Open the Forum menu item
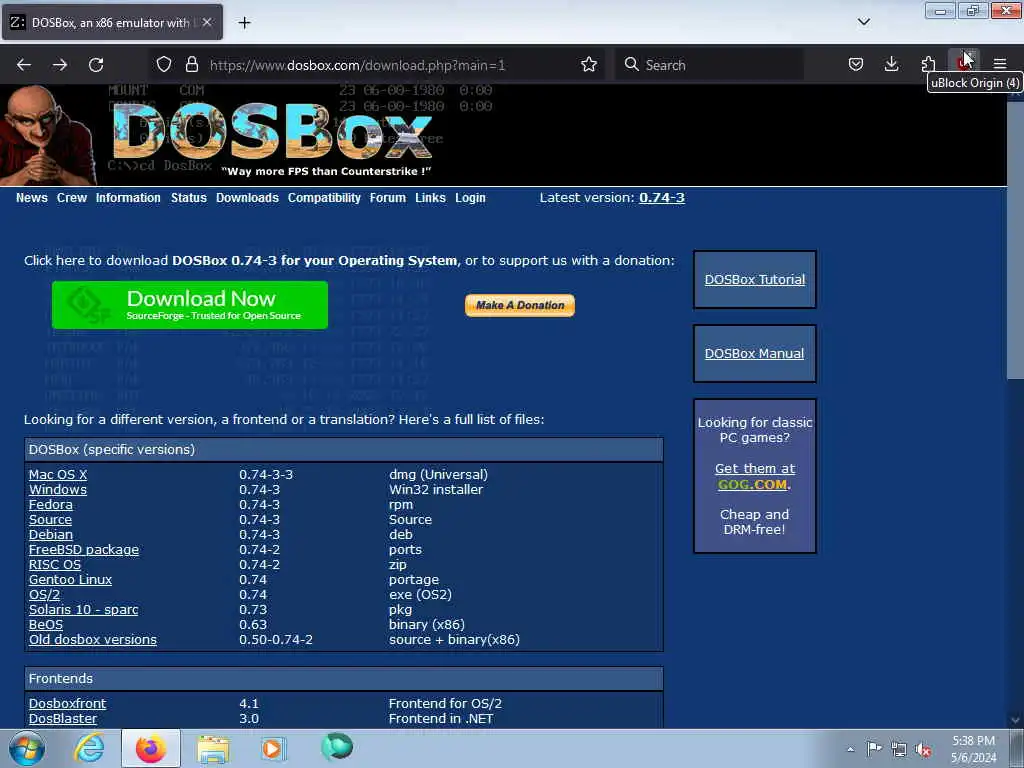The image size is (1024, 768). 388,198
